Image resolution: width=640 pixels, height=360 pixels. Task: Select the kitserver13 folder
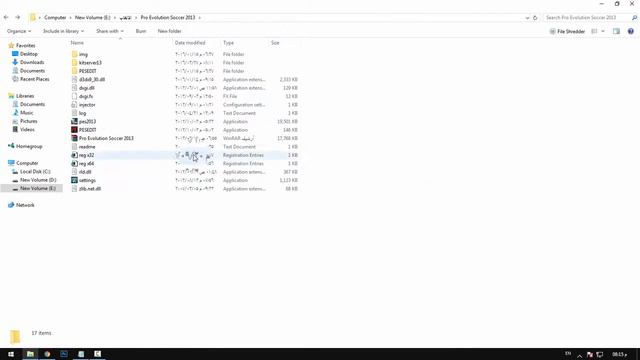point(90,63)
